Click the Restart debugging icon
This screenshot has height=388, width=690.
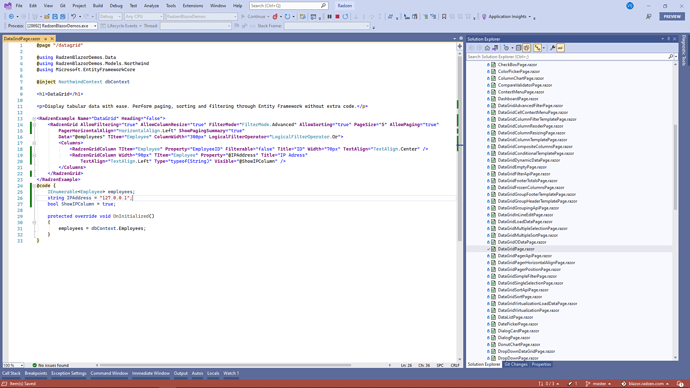(x=345, y=17)
